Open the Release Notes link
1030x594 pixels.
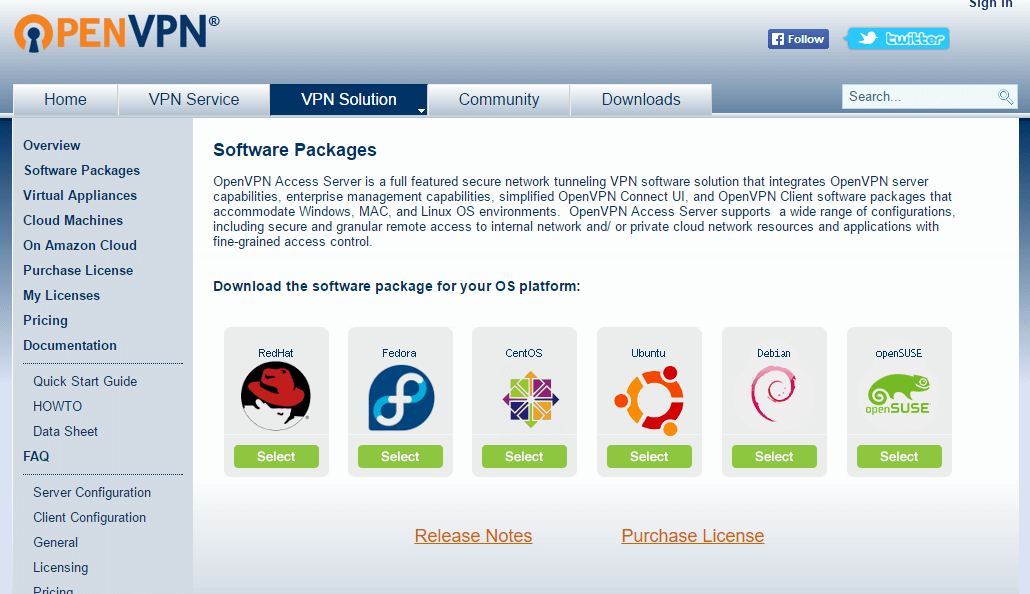pos(473,536)
